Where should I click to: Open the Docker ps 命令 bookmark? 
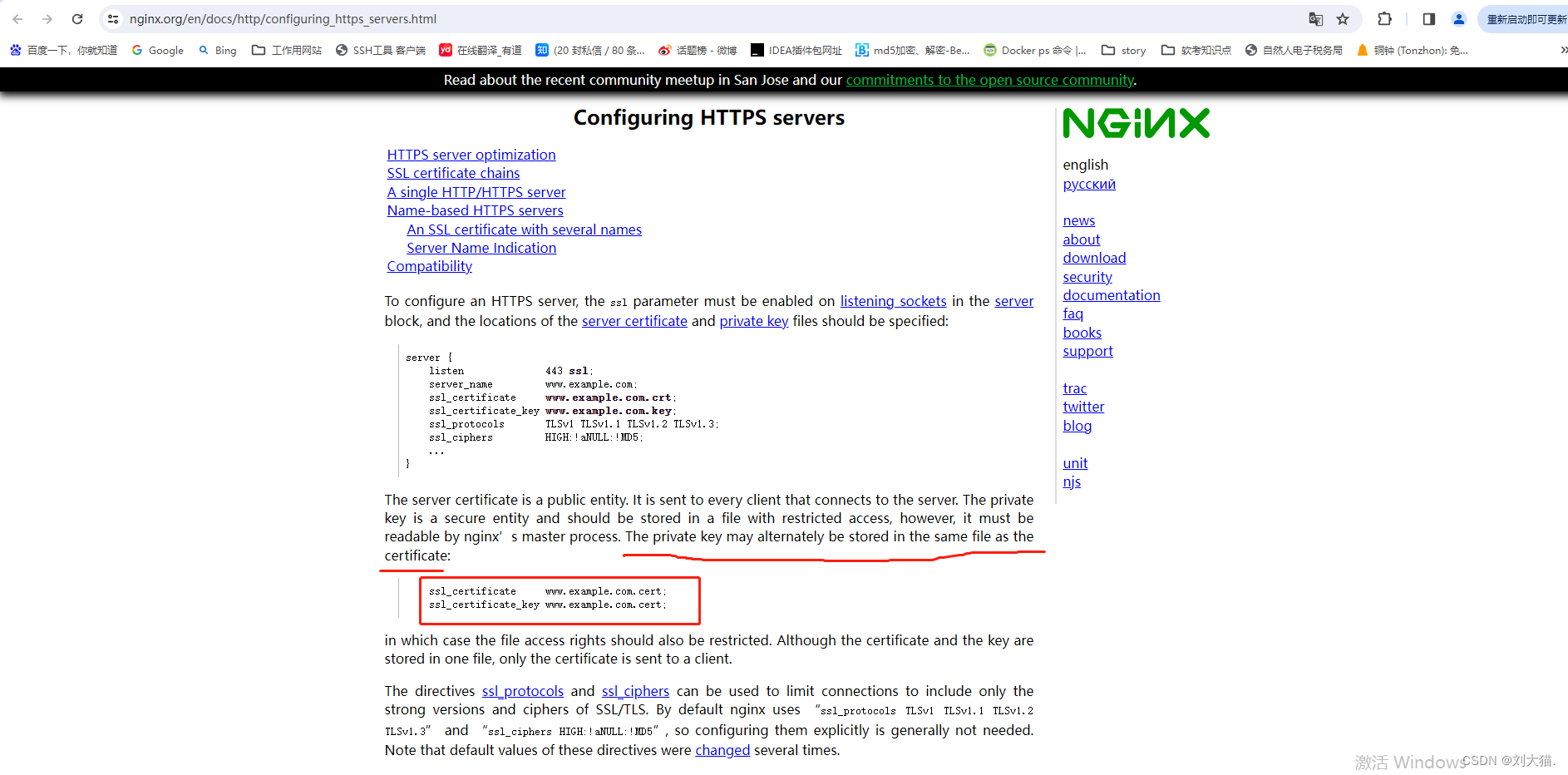(1035, 51)
